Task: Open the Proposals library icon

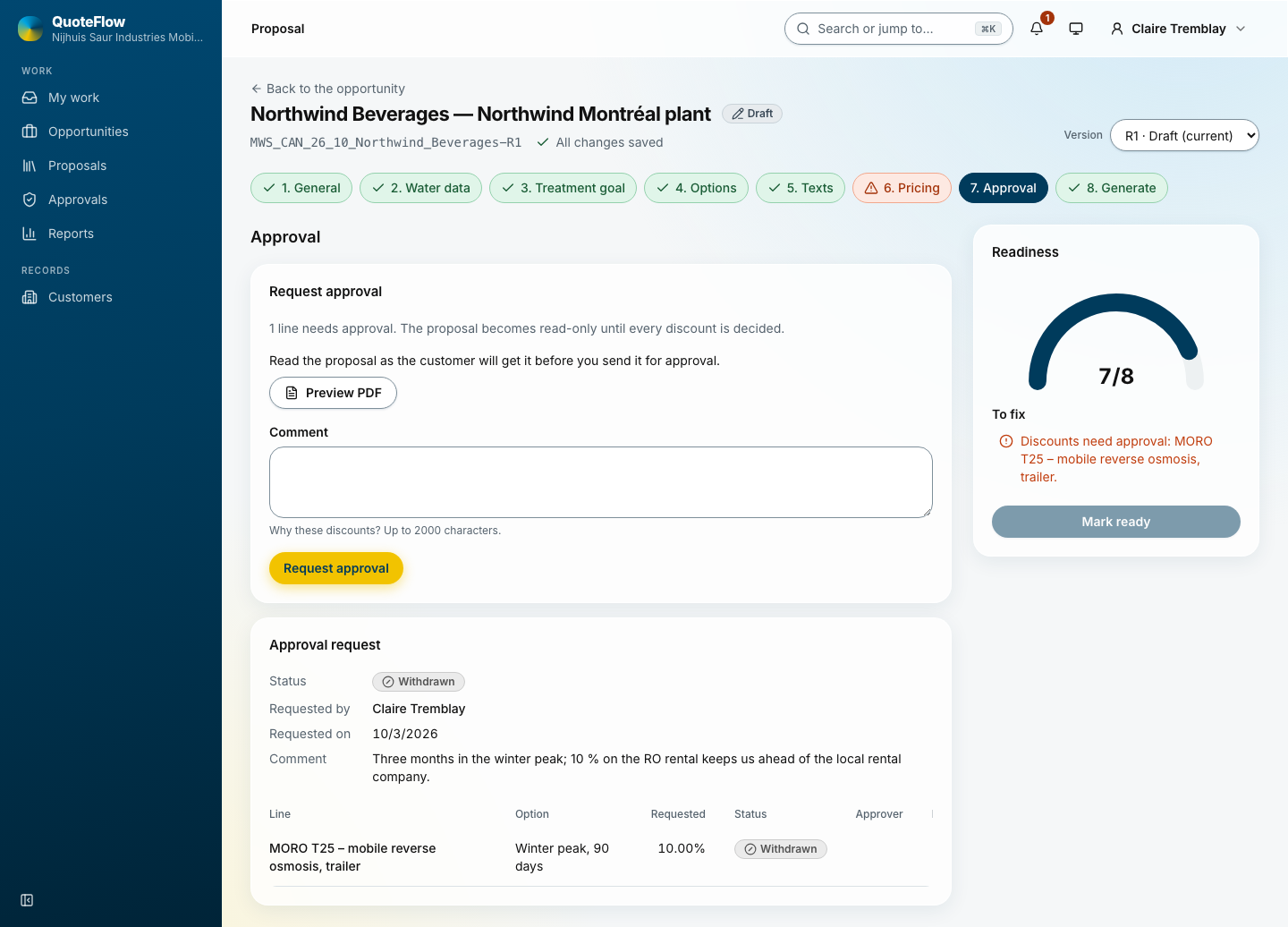Action: point(30,166)
